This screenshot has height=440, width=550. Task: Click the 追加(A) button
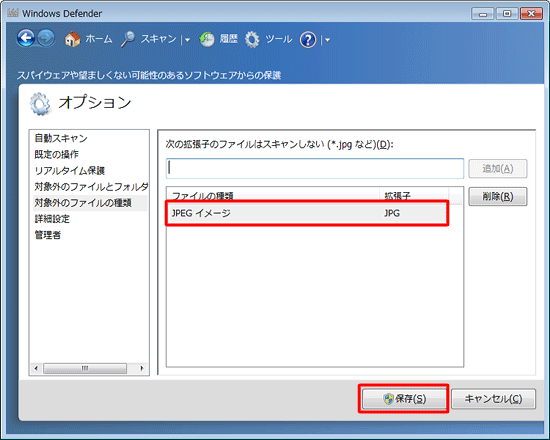pos(497,169)
